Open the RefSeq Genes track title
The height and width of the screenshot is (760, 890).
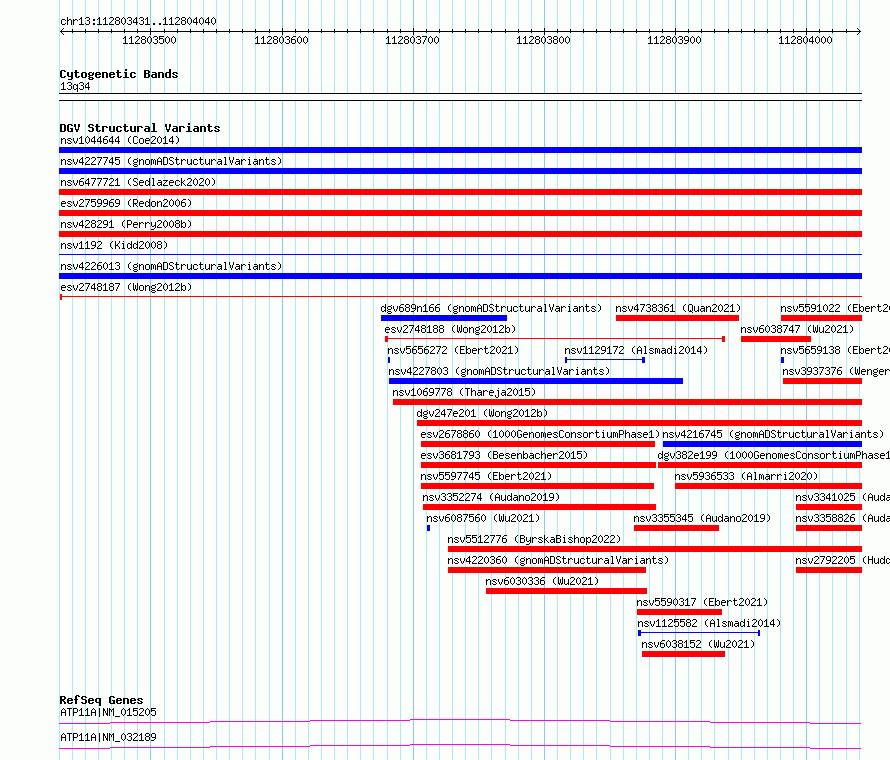coord(102,700)
